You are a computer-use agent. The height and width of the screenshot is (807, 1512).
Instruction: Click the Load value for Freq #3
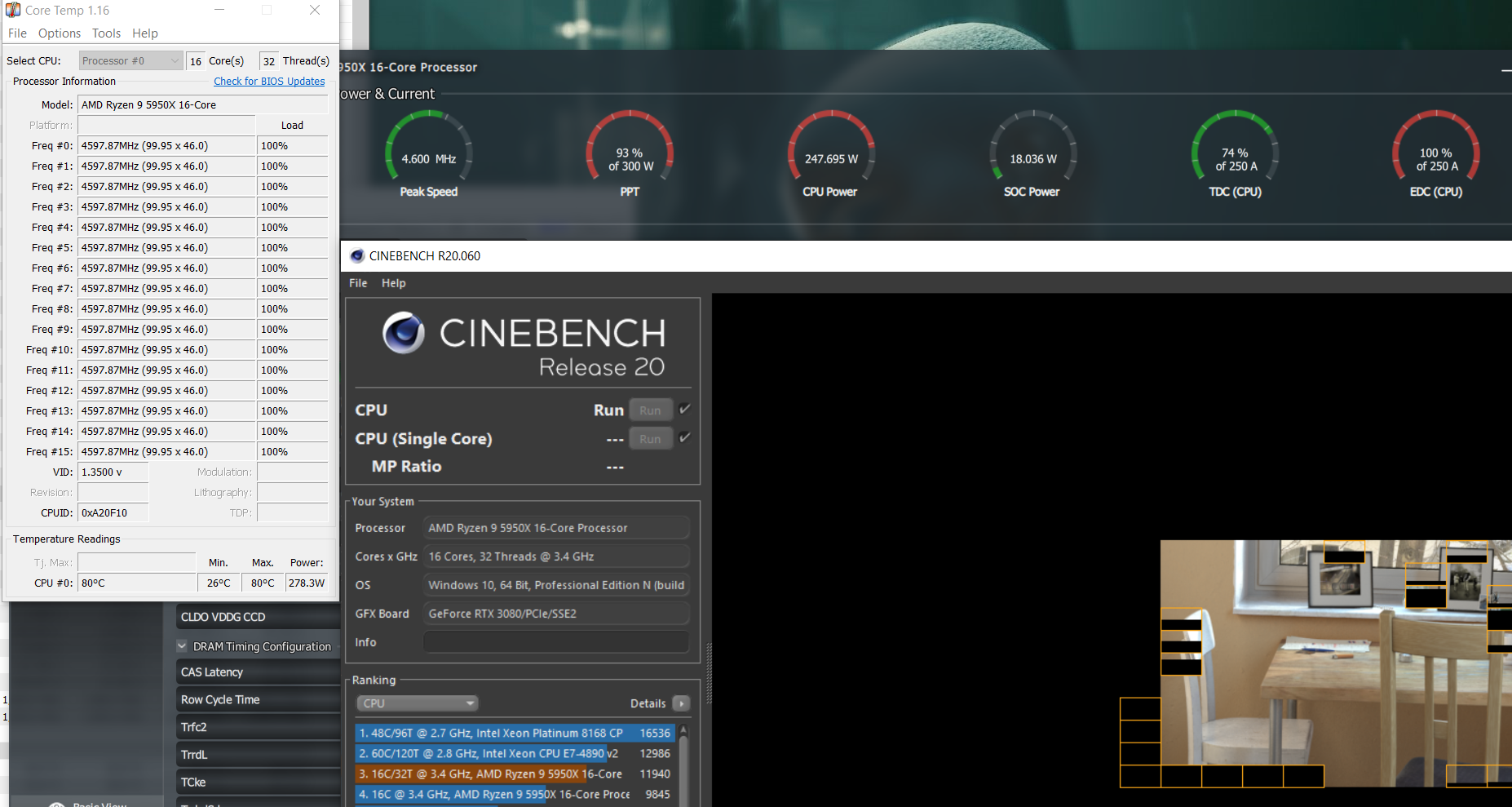coord(293,207)
